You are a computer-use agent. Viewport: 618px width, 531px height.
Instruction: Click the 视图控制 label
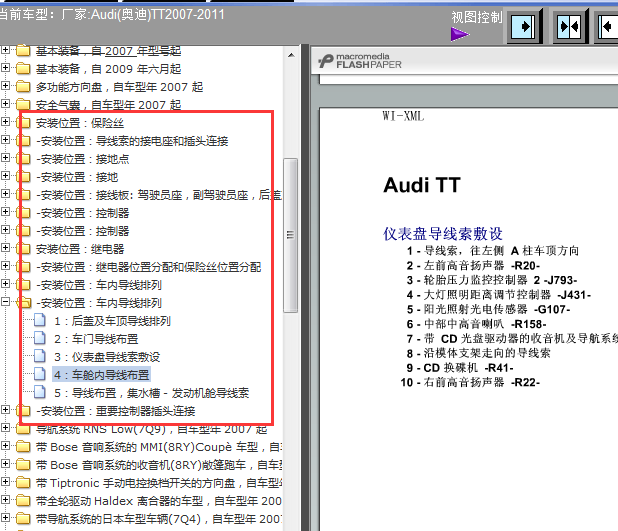click(x=477, y=17)
